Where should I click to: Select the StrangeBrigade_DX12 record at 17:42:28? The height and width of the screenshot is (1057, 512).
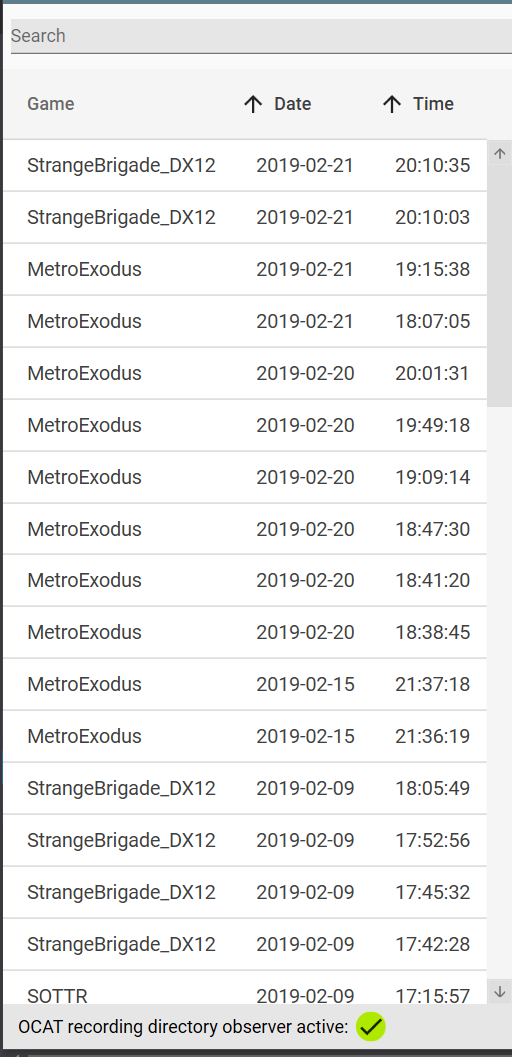click(245, 944)
